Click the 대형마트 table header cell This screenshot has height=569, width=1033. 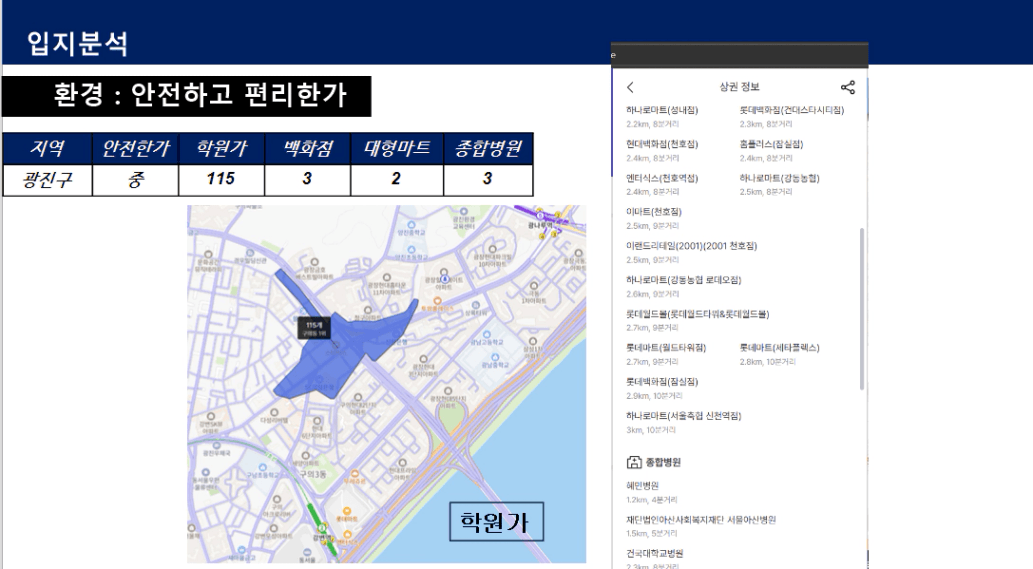(397, 148)
